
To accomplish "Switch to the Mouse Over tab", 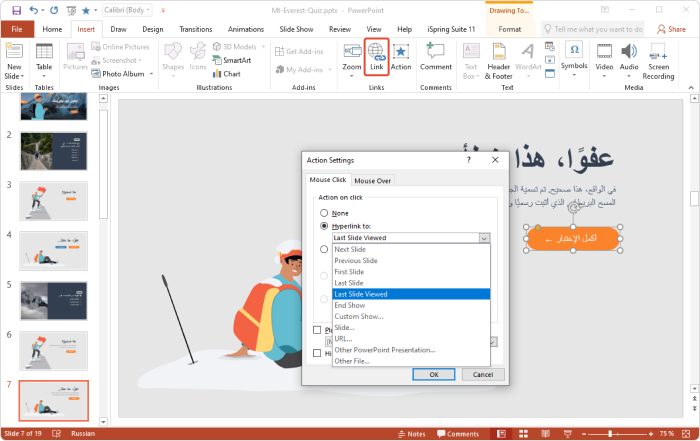I will point(372,181).
